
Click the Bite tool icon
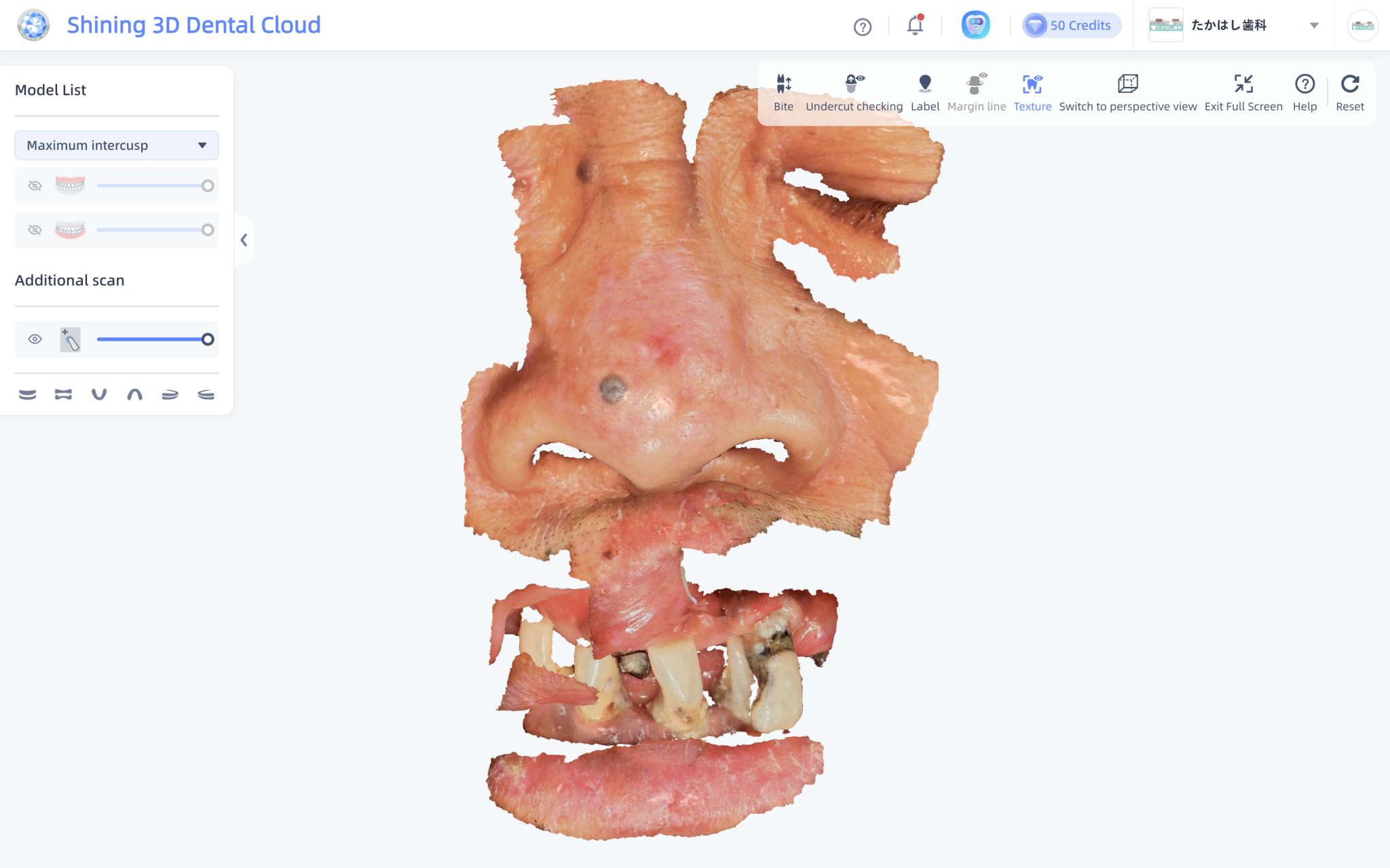(x=783, y=84)
